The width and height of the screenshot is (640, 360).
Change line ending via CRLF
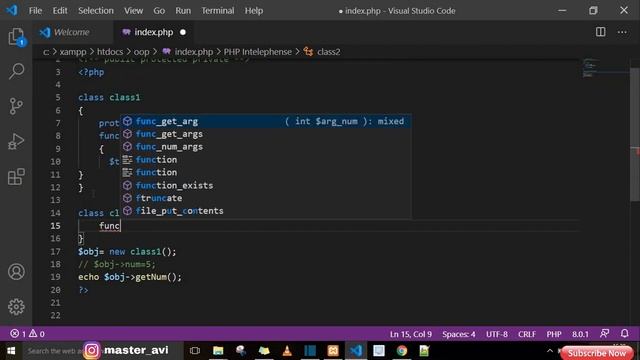[x=527, y=334]
